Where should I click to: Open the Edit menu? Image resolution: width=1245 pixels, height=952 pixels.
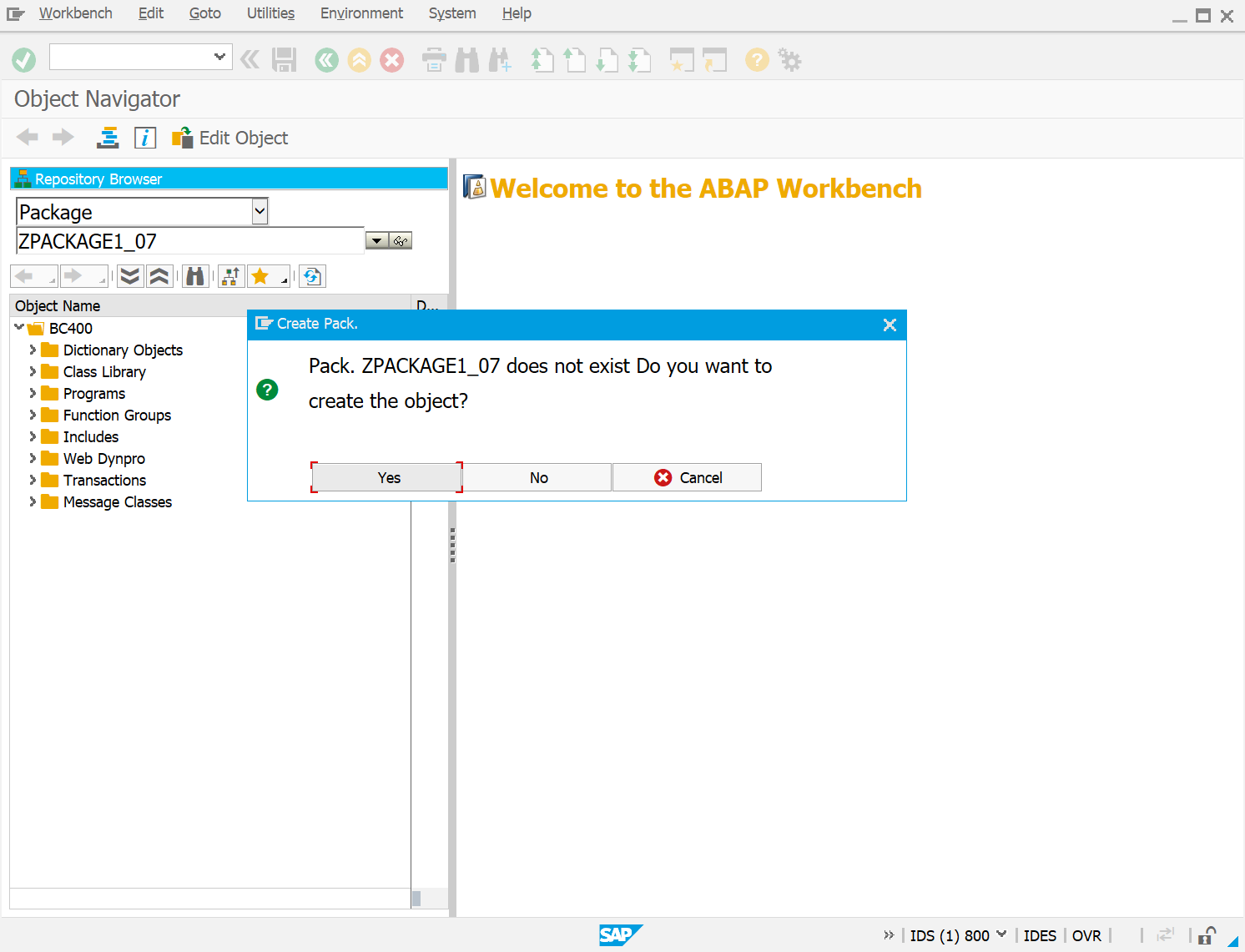151,13
